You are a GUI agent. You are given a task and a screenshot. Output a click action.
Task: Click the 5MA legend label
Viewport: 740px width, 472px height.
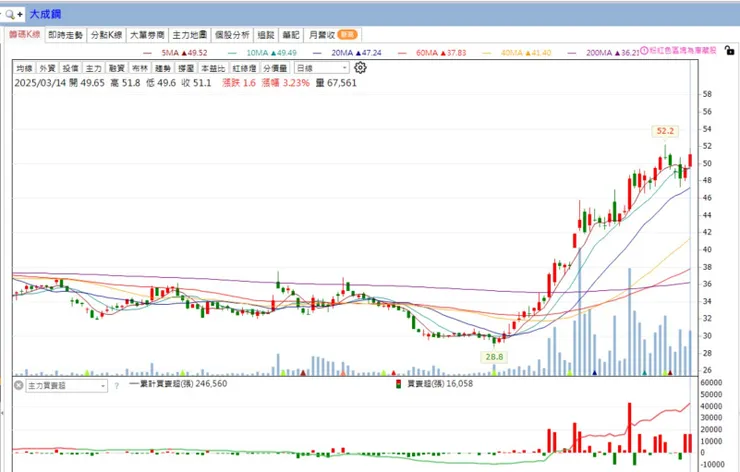tap(184, 53)
